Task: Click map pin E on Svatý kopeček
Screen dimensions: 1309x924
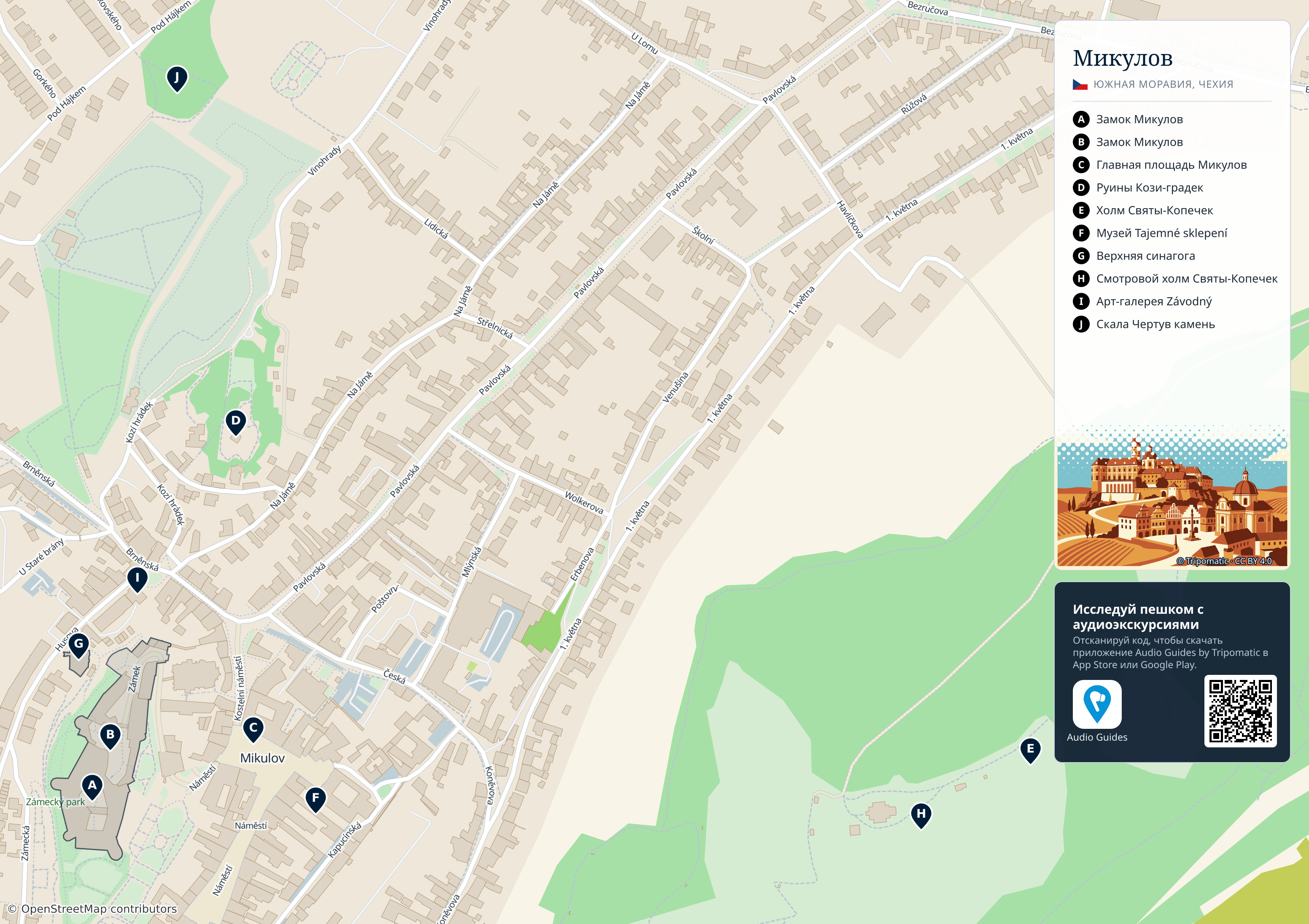Action: 1030,751
